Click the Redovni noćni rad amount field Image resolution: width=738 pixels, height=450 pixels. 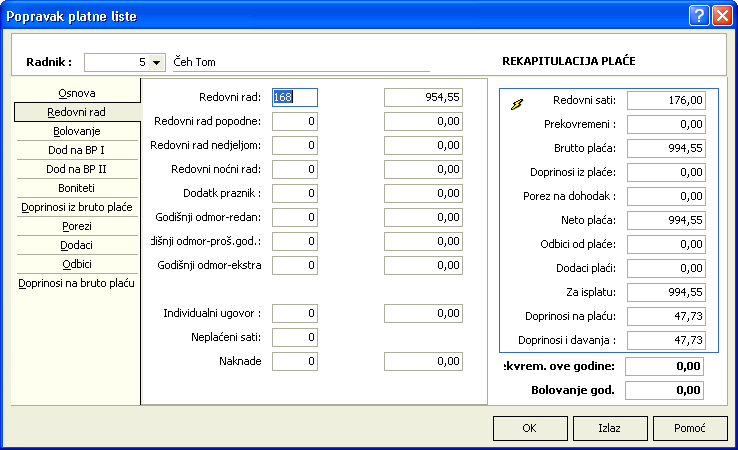click(424, 169)
